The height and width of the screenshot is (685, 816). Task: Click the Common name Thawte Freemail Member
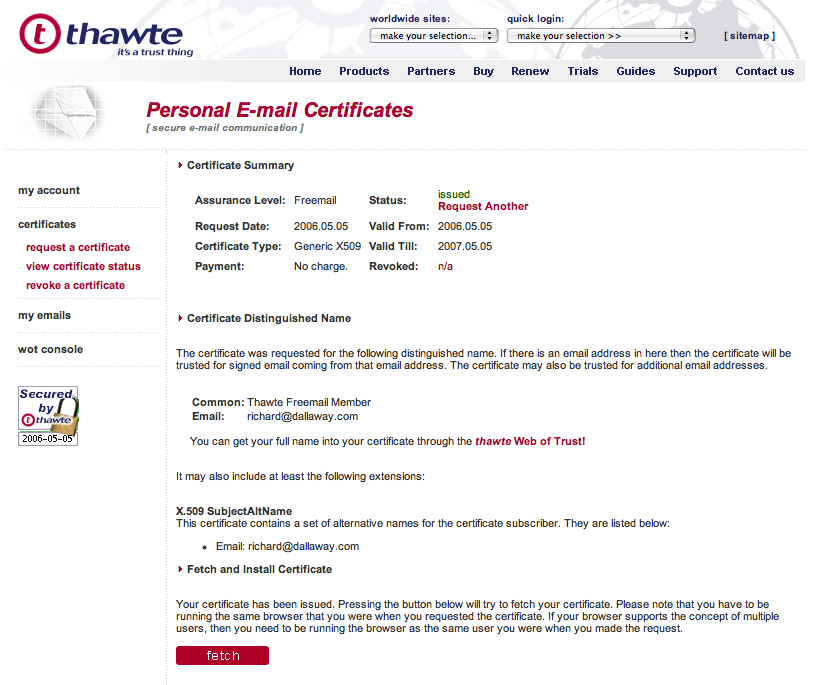click(x=309, y=402)
